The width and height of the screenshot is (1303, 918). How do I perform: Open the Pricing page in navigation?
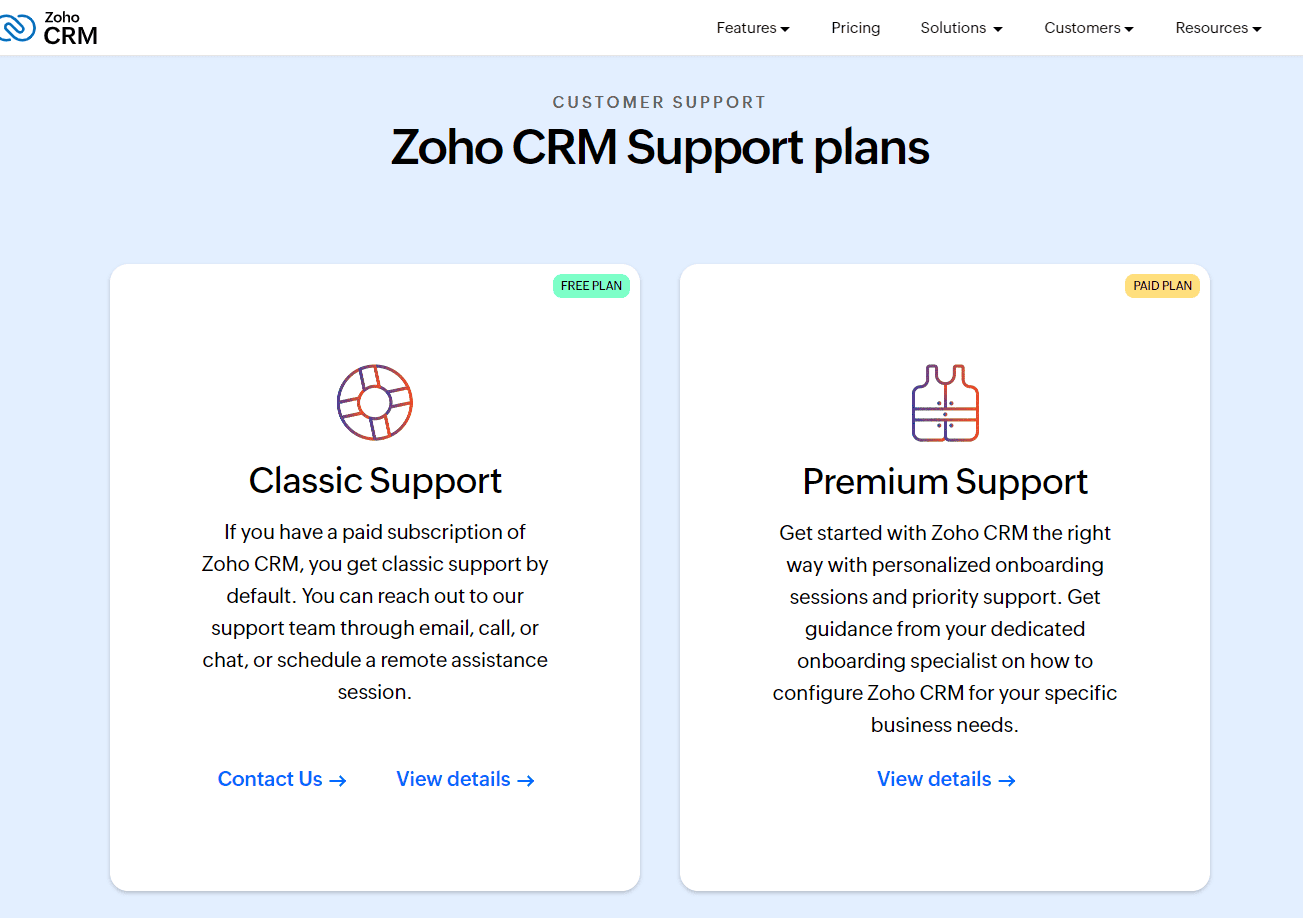tap(856, 28)
